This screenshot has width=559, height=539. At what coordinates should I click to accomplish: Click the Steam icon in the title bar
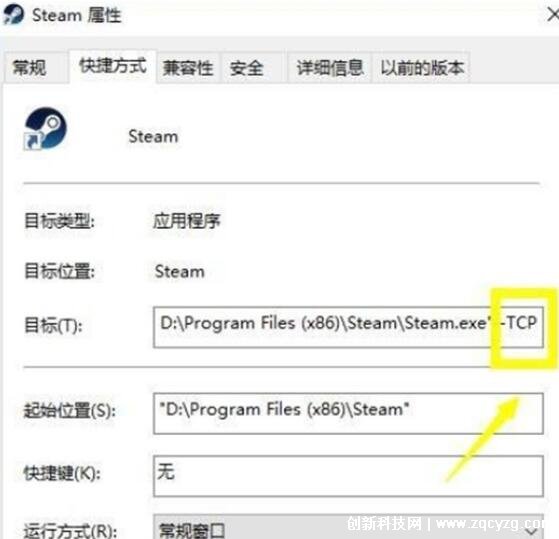(x=13, y=14)
